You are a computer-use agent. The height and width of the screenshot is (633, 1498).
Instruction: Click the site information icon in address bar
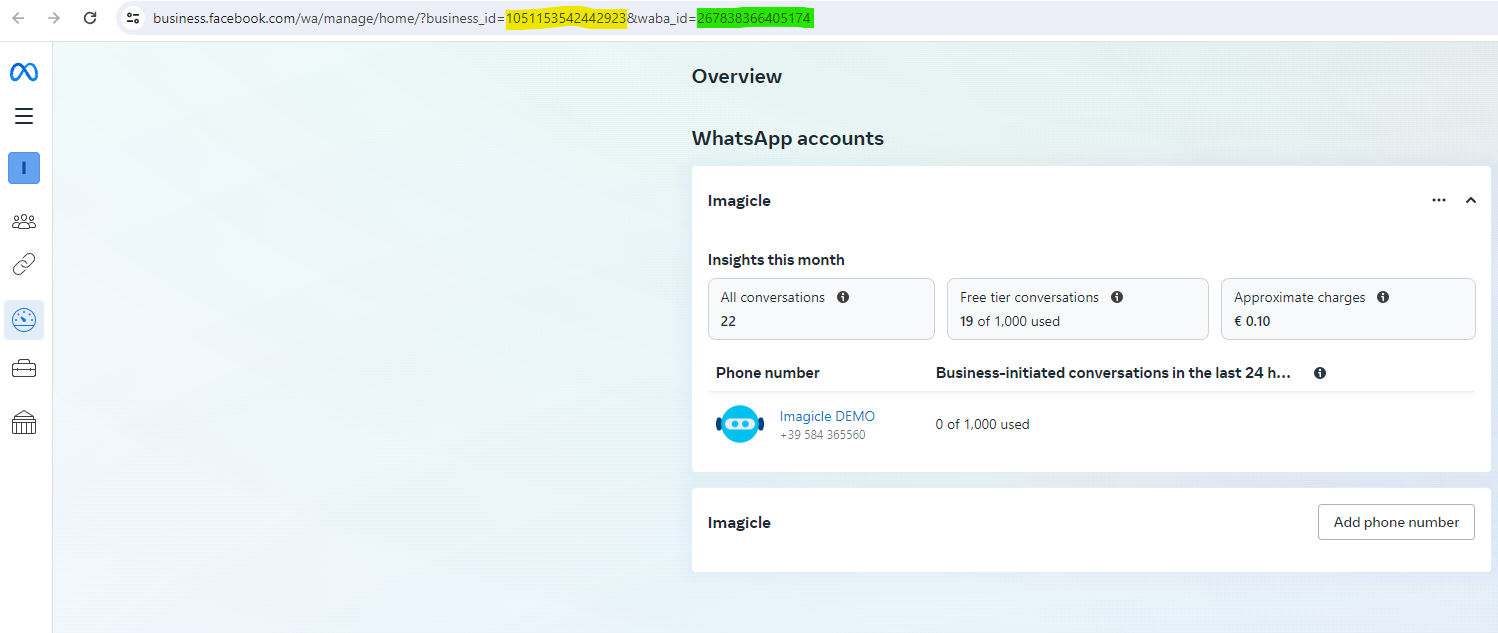133,18
